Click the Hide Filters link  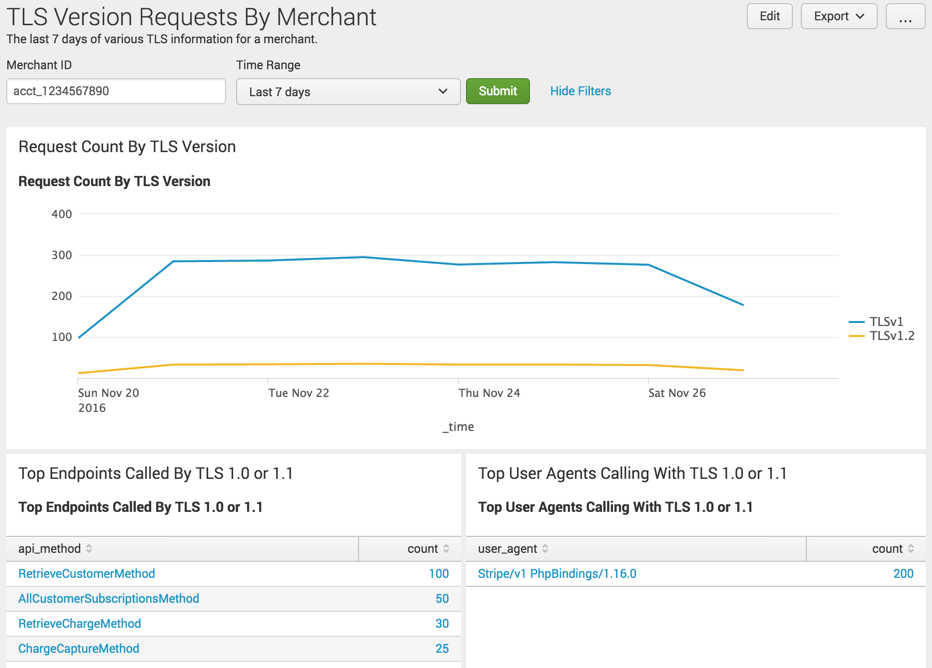[x=580, y=91]
